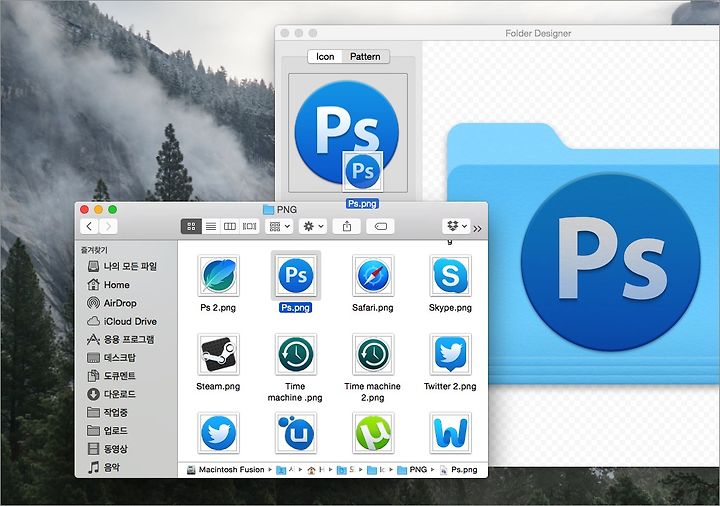This screenshot has width=720, height=506.
Task: Open 나의 모든 파일 in sidebar
Action: click(122, 266)
